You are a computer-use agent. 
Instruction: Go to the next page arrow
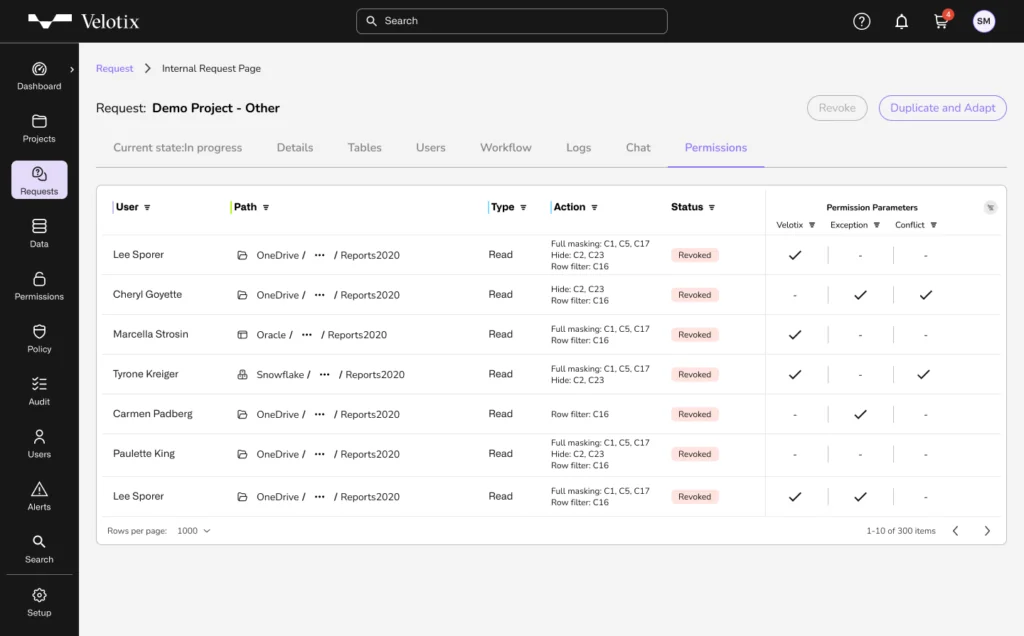click(987, 531)
